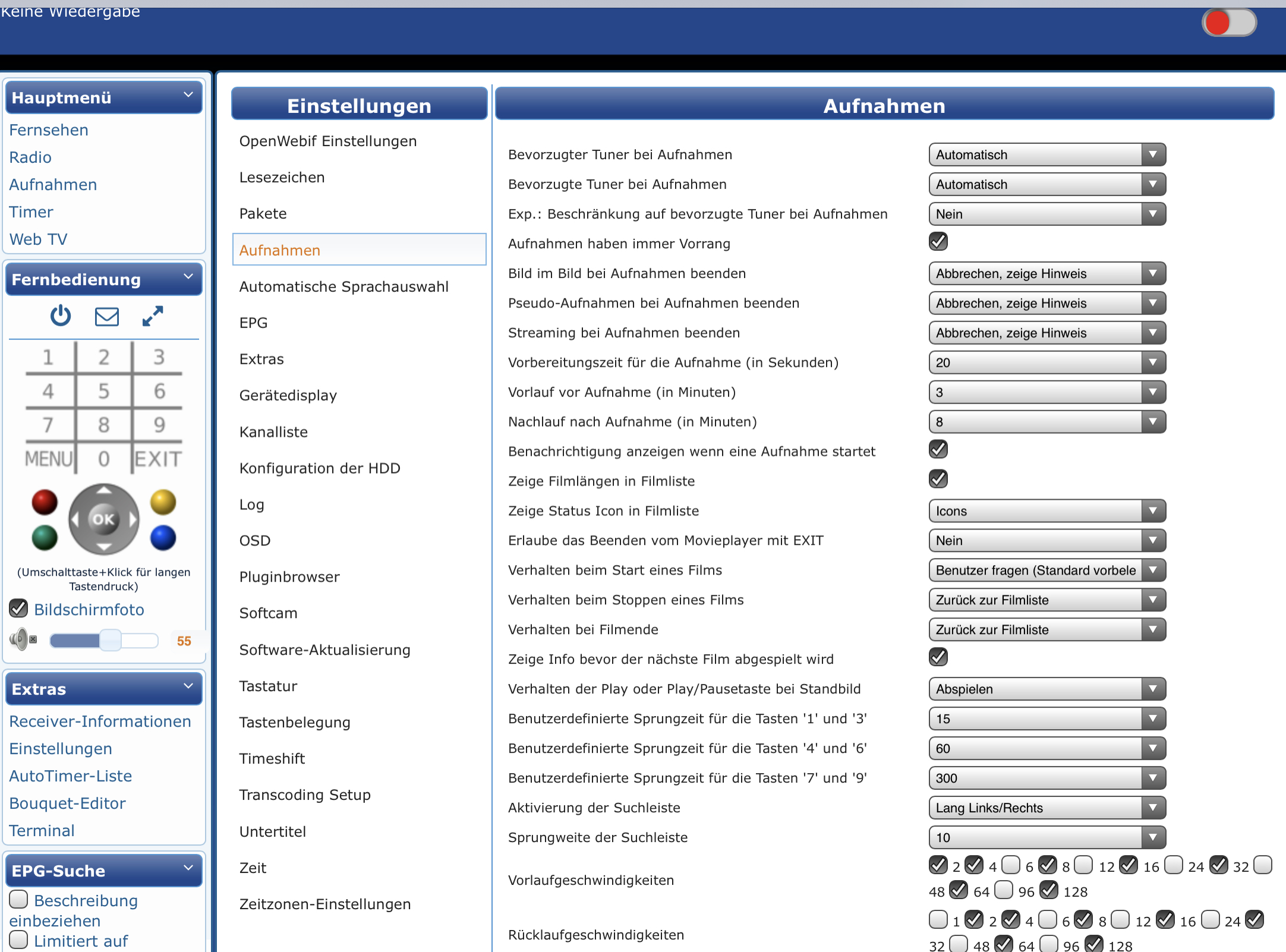Viewport: 1286px width, 952px height.
Task: Check Vorlaufgeschwindigkeiten speed 6 checkbox
Action: pos(1011,865)
